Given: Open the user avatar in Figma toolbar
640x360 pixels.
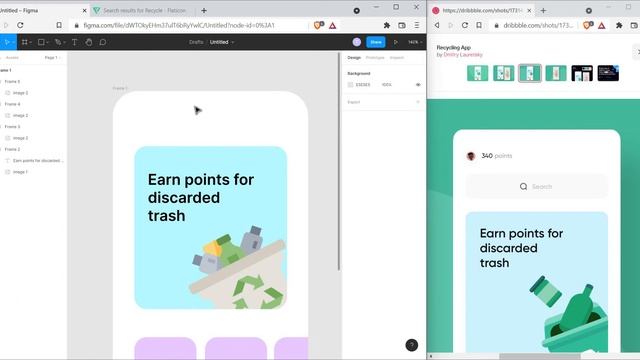Looking at the screenshot, I should coord(357,42).
